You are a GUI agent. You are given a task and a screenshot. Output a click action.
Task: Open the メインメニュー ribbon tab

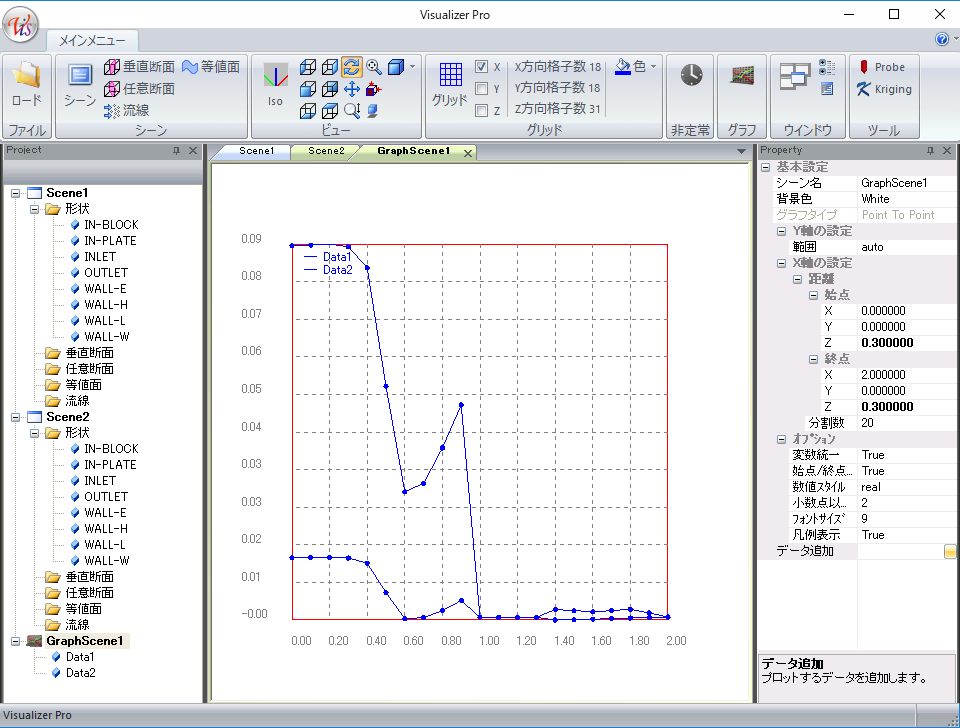click(x=92, y=41)
